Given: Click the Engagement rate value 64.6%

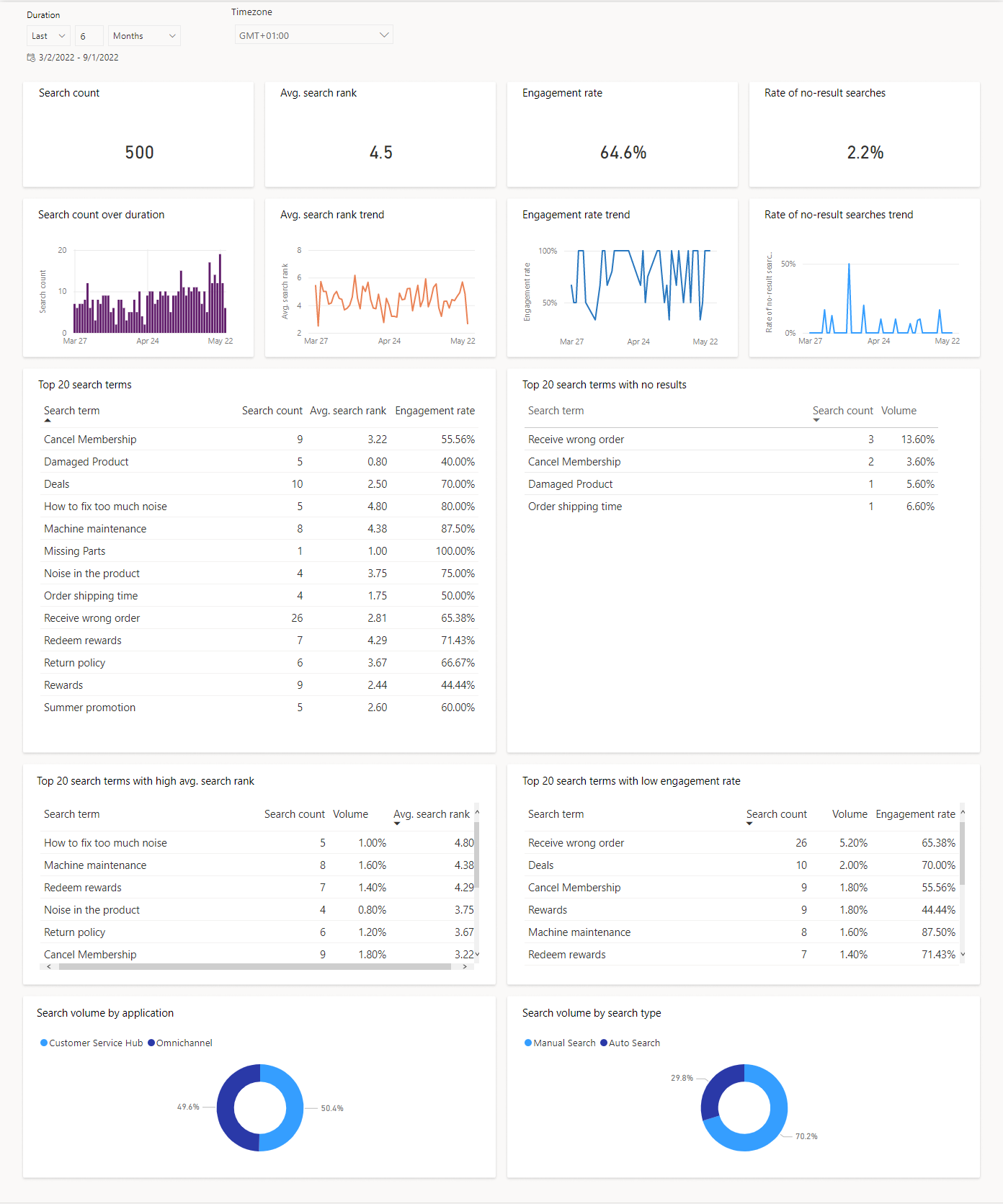Looking at the screenshot, I should tap(623, 153).
